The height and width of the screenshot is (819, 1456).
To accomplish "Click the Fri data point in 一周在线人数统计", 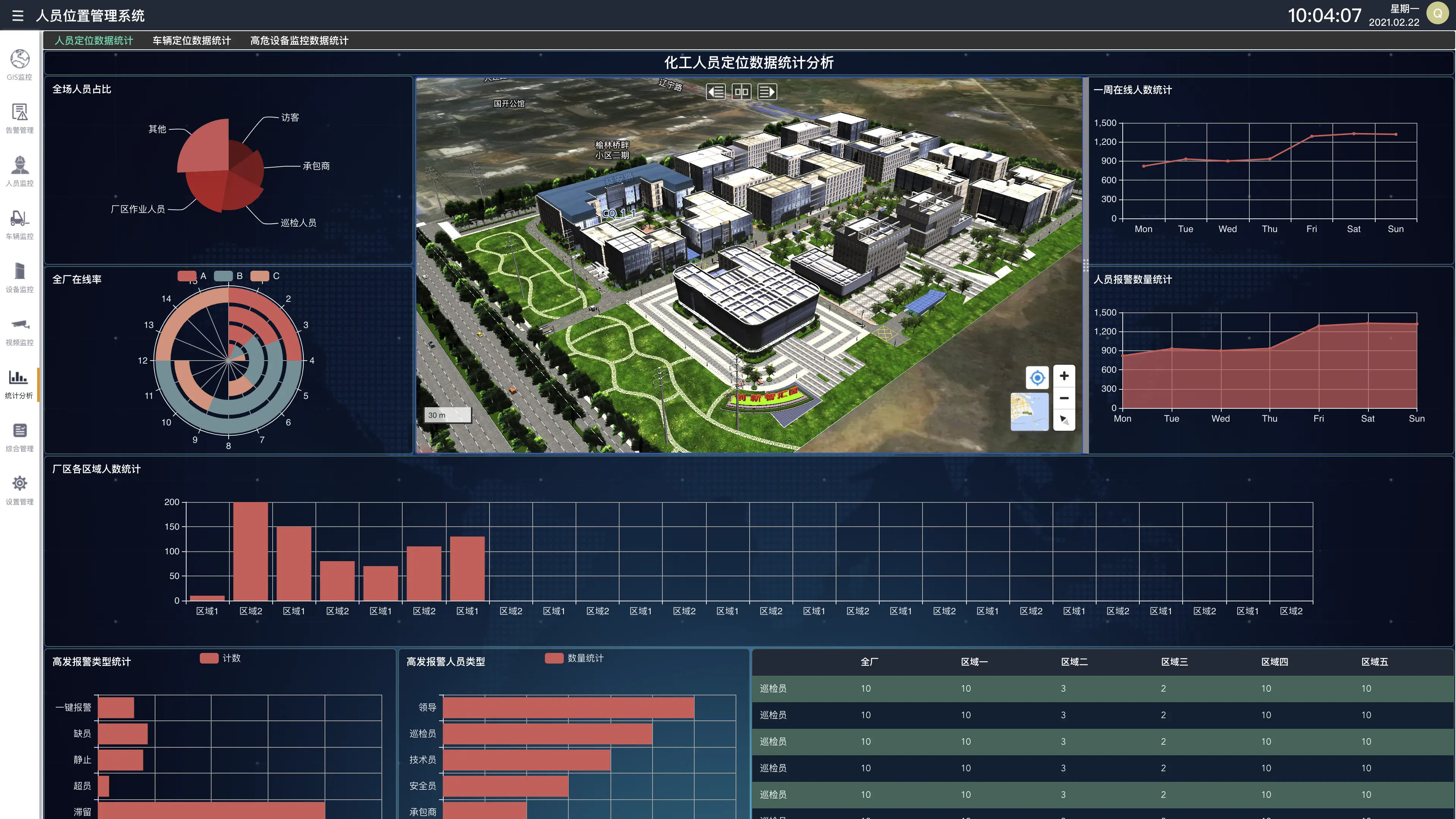I will 1311,136.
